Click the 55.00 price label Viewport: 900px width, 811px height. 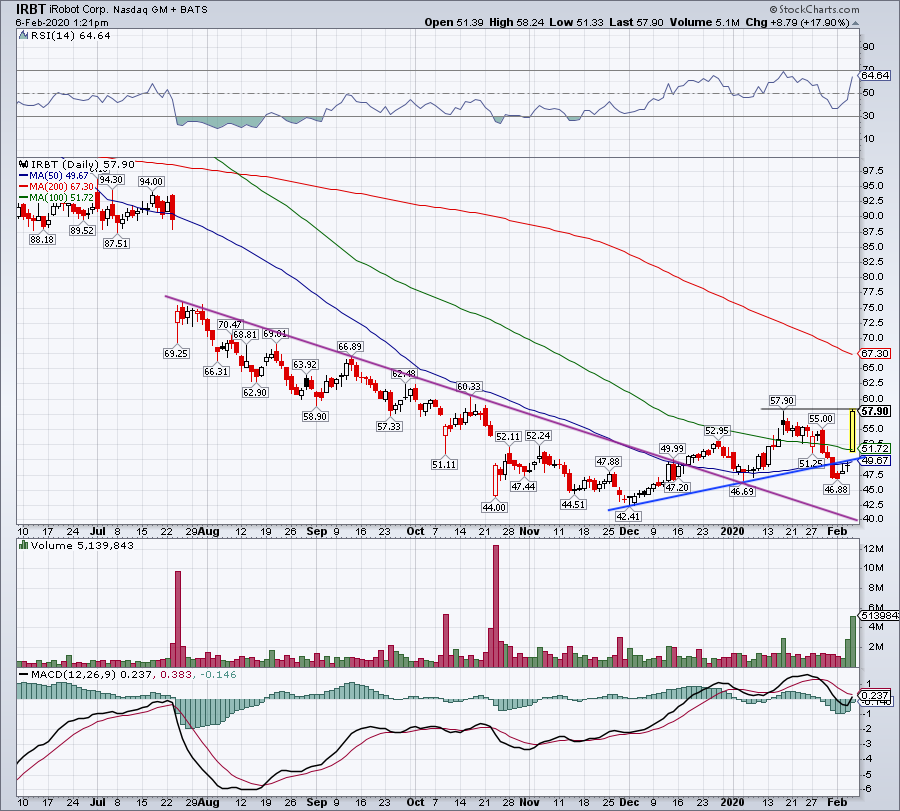pos(821,418)
